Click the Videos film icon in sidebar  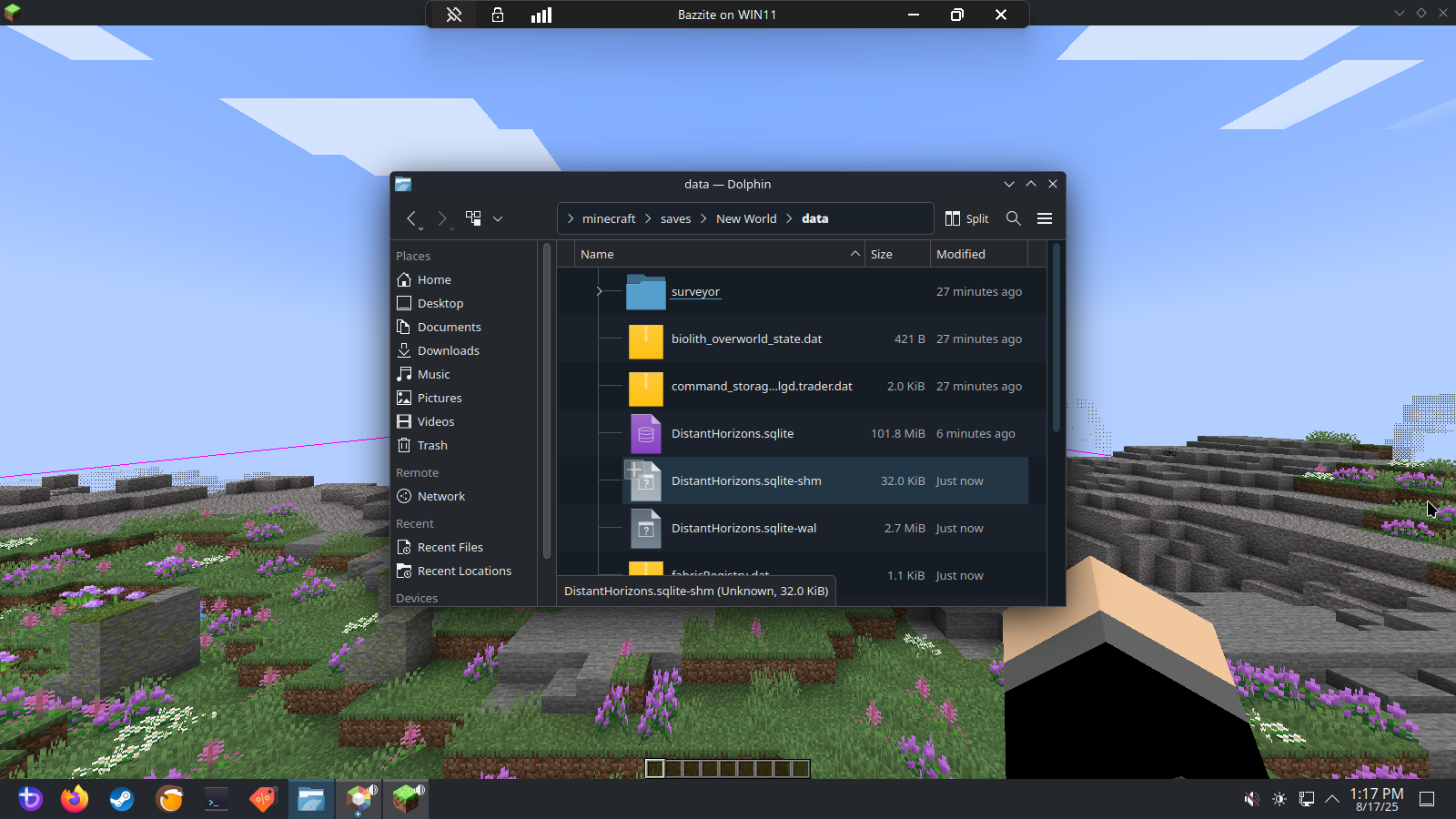pos(404,421)
